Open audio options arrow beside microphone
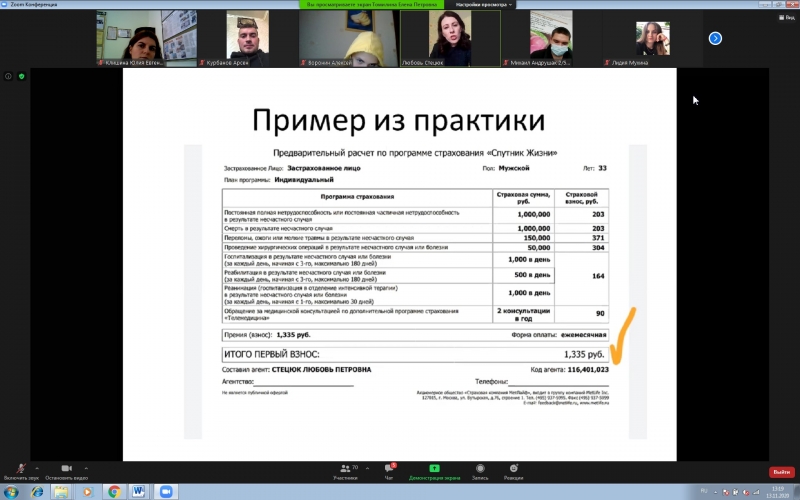The image size is (800, 500). pos(37,468)
